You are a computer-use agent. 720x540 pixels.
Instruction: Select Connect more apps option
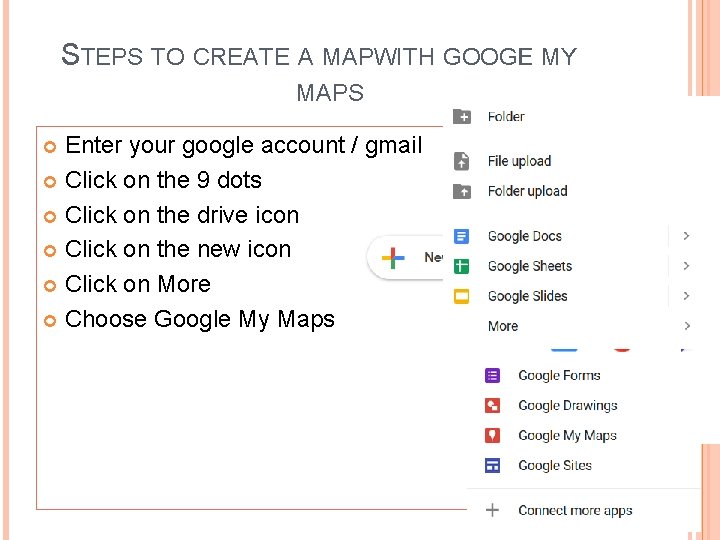pyautogui.click(x=575, y=510)
